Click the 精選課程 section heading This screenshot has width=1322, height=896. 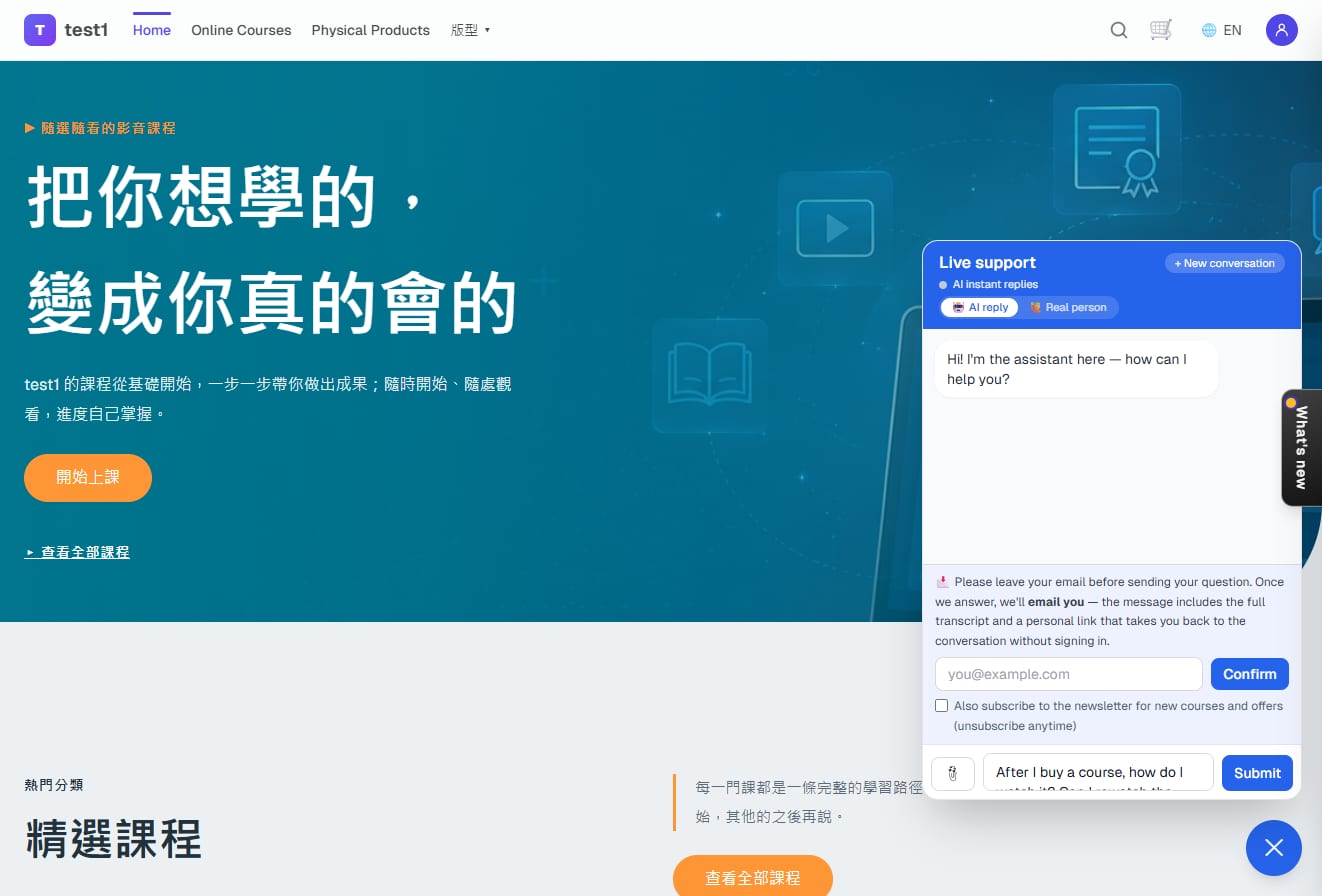coord(113,838)
